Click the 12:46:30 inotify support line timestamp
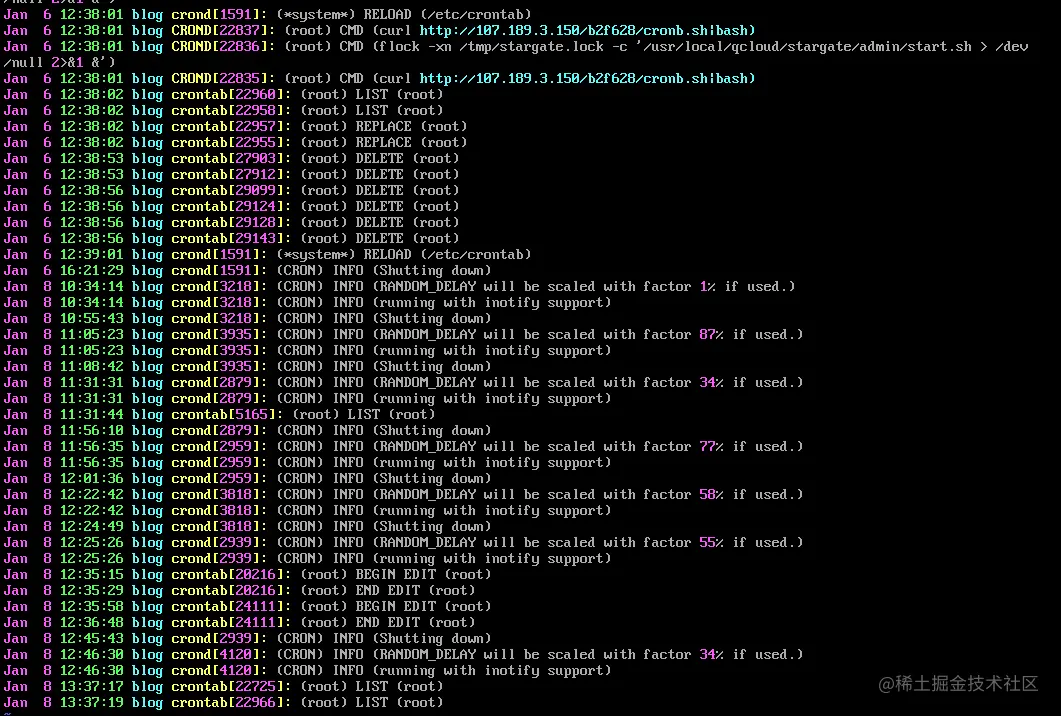The image size is (1061, 716). (x=91, y=671)
